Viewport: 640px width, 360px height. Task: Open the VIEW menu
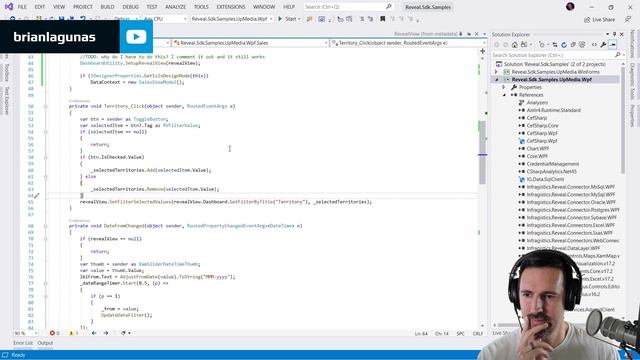59,7
